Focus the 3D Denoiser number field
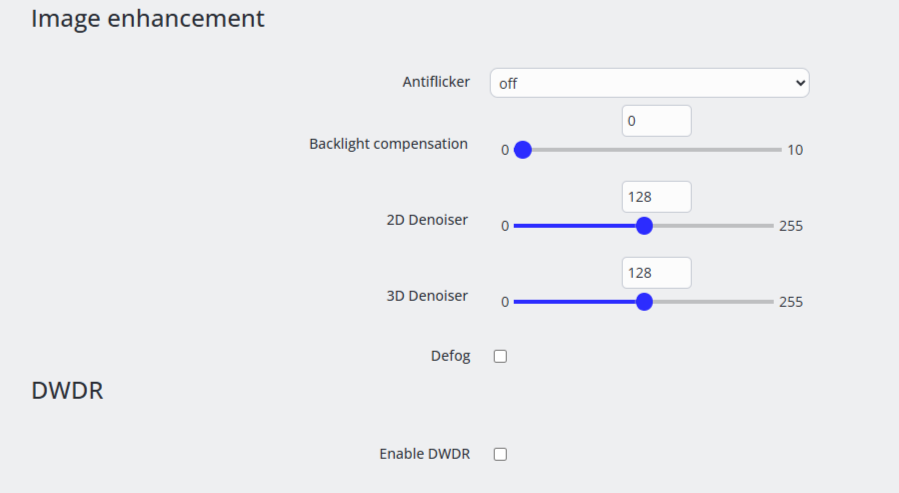The width and height of the screenshot is (899, 493). 656,273
